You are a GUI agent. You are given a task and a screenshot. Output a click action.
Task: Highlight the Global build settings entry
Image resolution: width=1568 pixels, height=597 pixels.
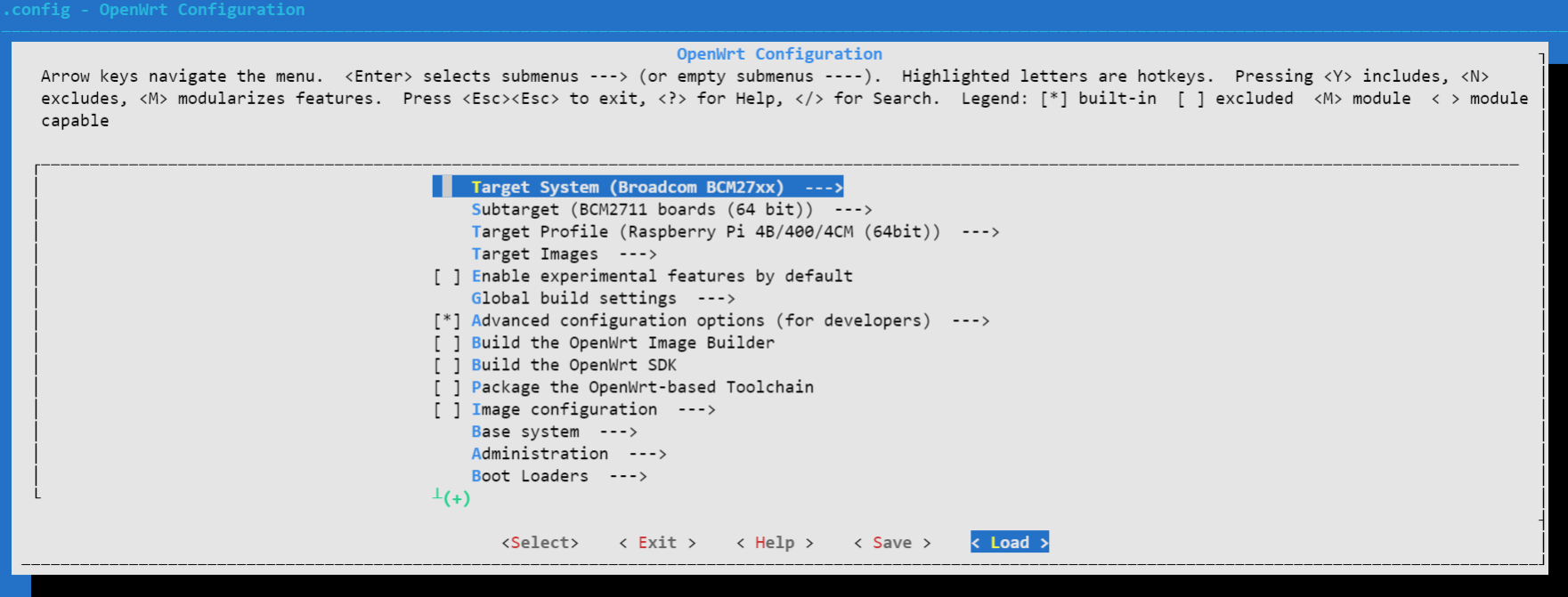coord(603,299)
